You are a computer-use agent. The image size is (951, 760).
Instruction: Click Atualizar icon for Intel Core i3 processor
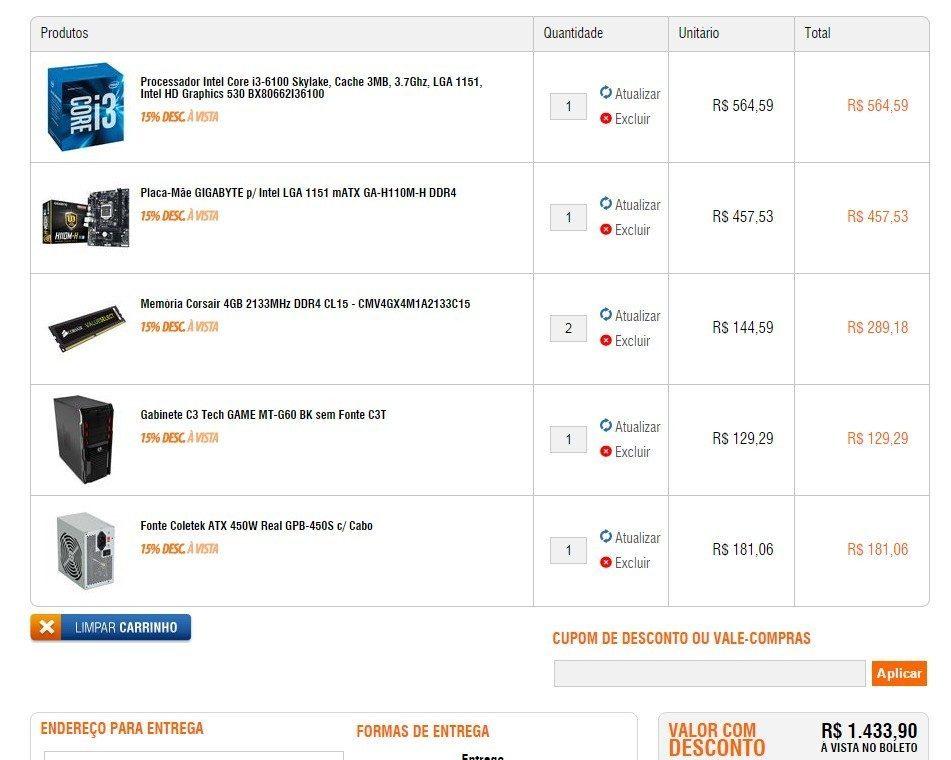pyautogui.click(x=606, y=92)
